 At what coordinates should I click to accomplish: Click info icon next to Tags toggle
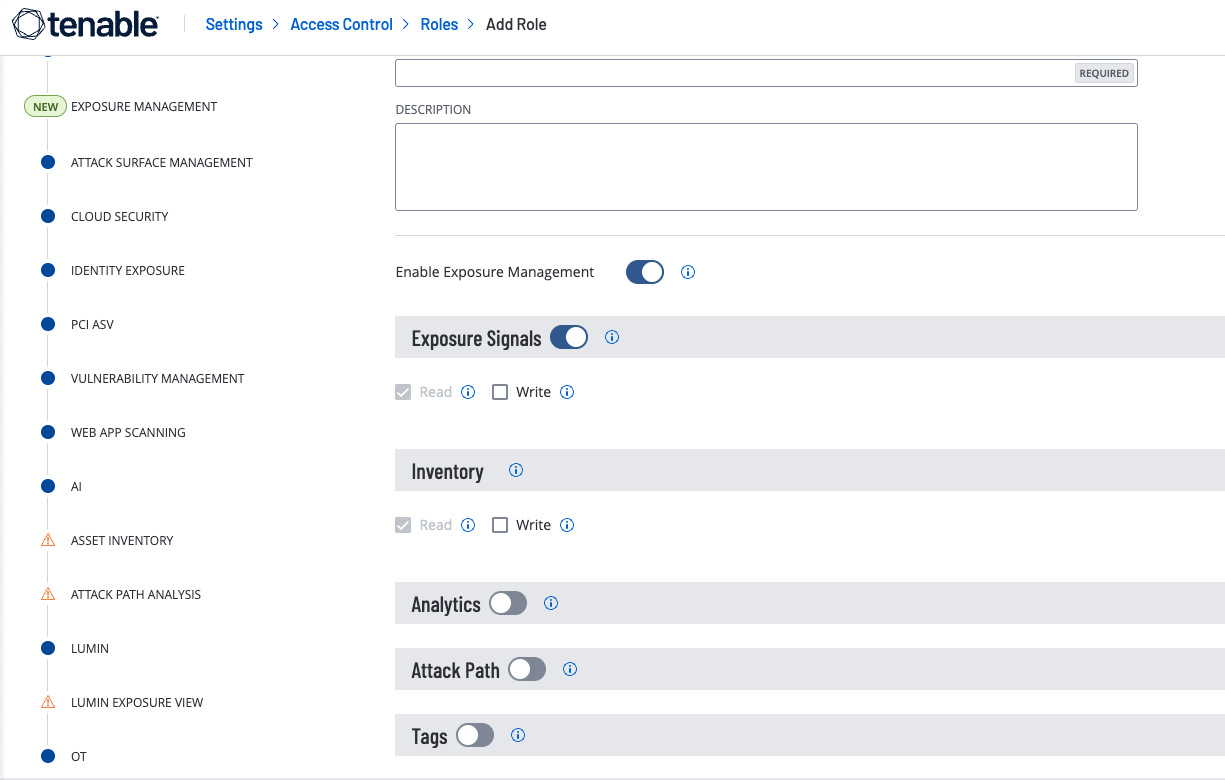[518, 735]
